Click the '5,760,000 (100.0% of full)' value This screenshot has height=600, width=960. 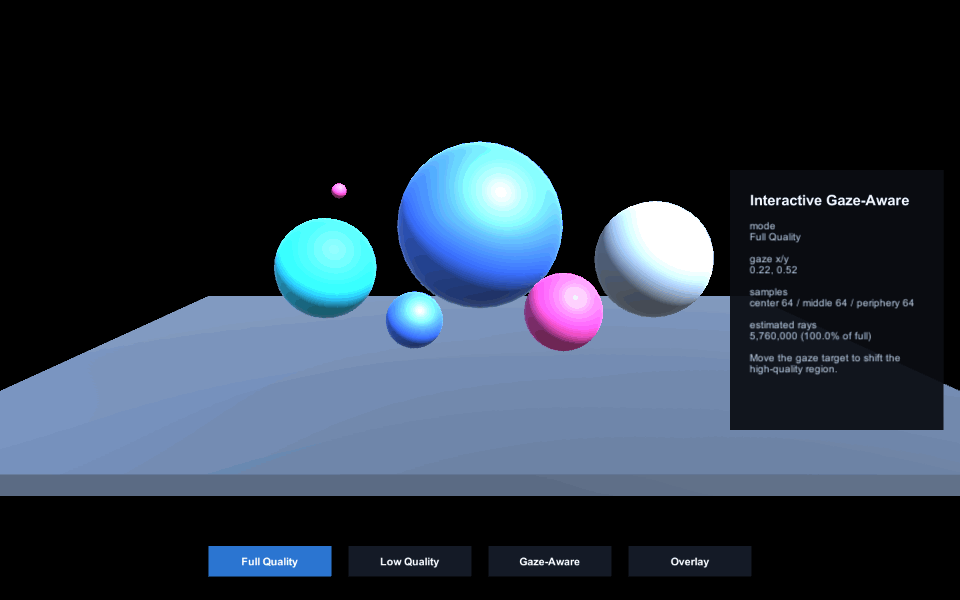(810, 336)
